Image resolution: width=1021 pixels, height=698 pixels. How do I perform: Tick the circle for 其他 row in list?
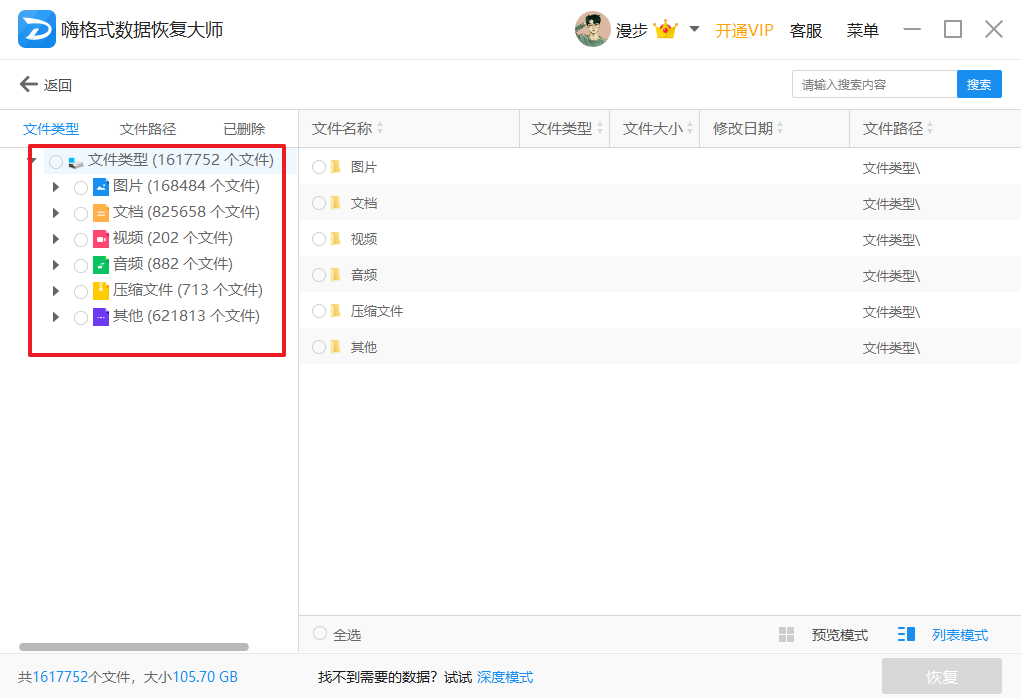(318, 347)
